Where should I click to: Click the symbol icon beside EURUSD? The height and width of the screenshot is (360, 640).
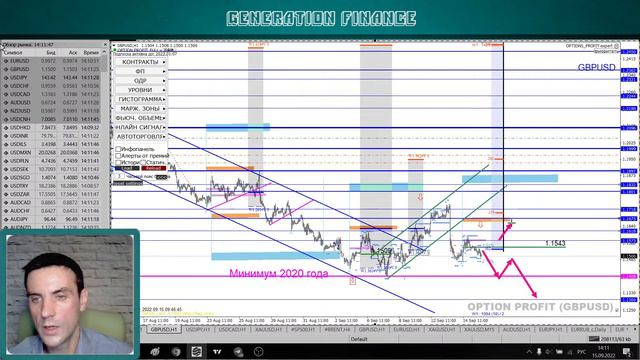click(x=6, y=61)
